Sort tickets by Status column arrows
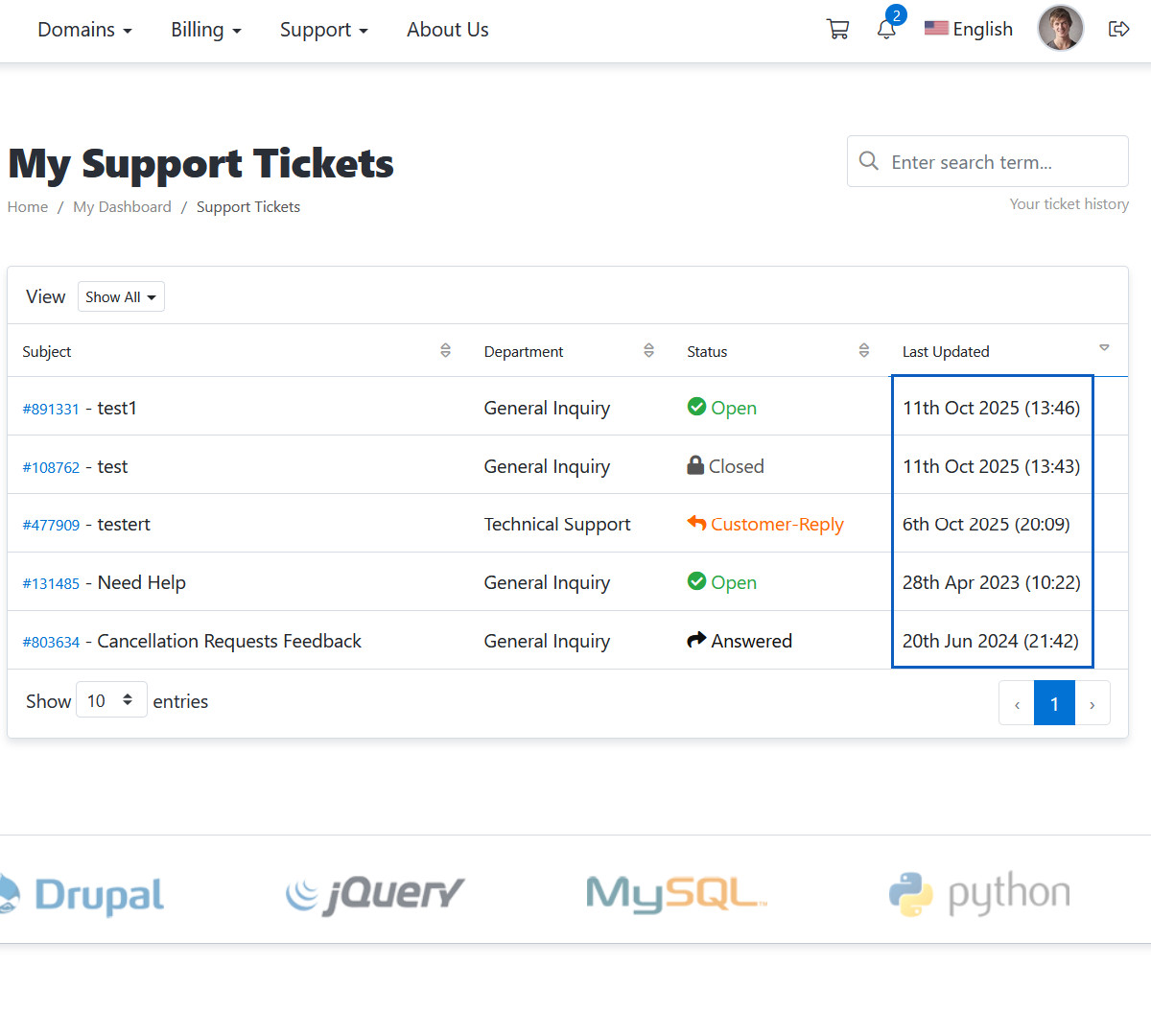The width and height of the screenshot is (1151, 1036). click(863, 351)
